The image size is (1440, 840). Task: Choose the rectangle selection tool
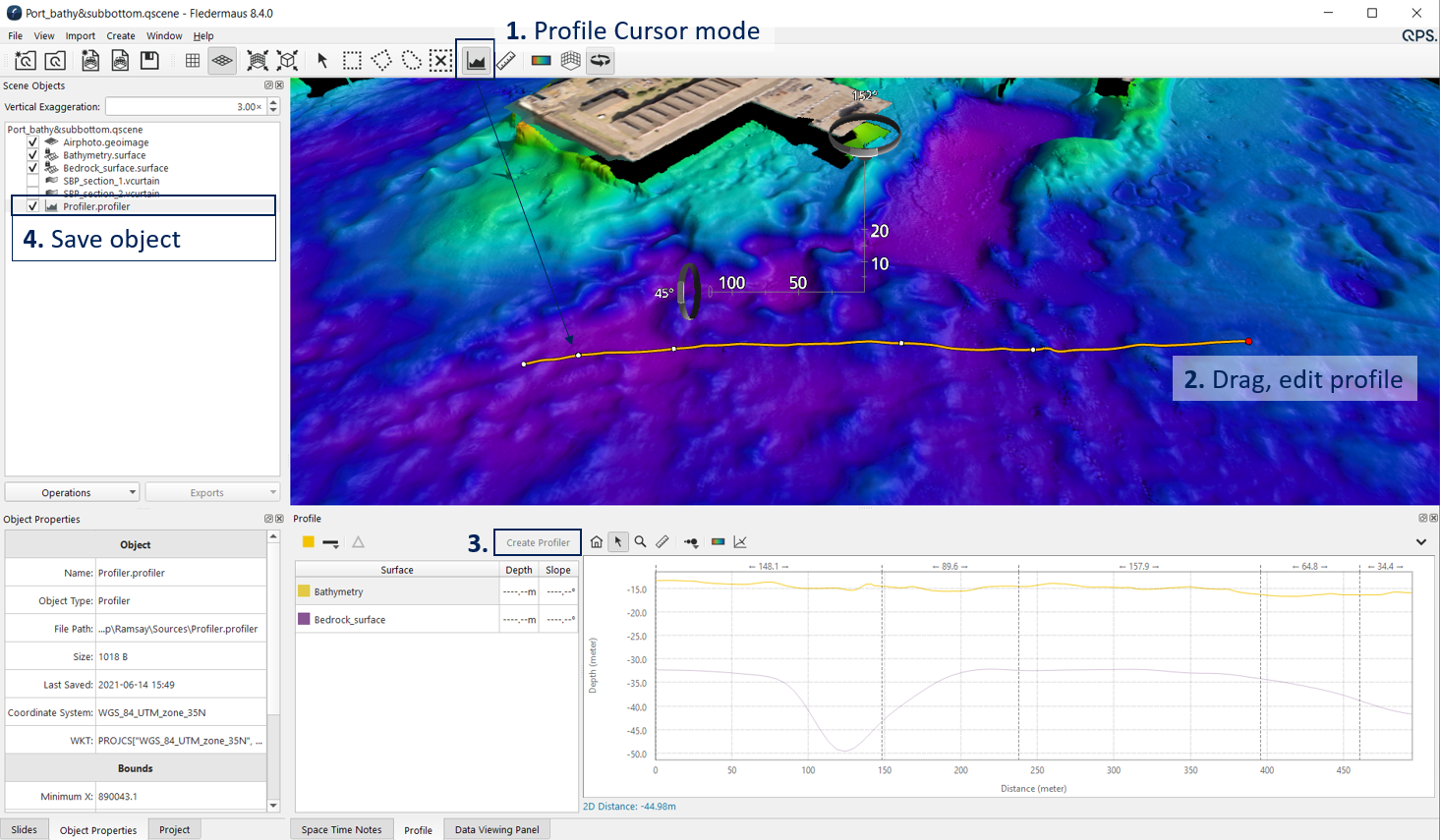pos(352,61)
